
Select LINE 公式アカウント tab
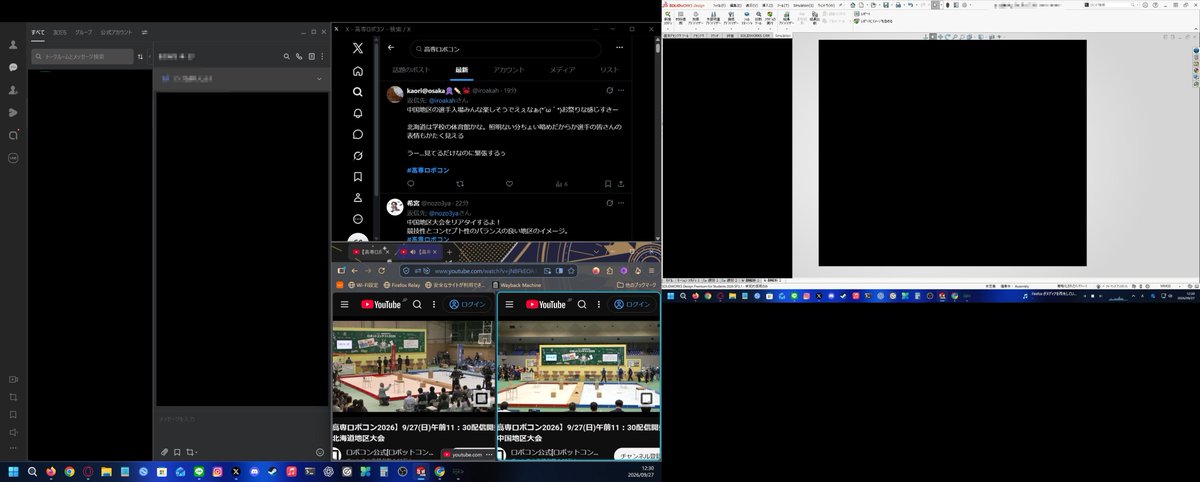[116, 32]
